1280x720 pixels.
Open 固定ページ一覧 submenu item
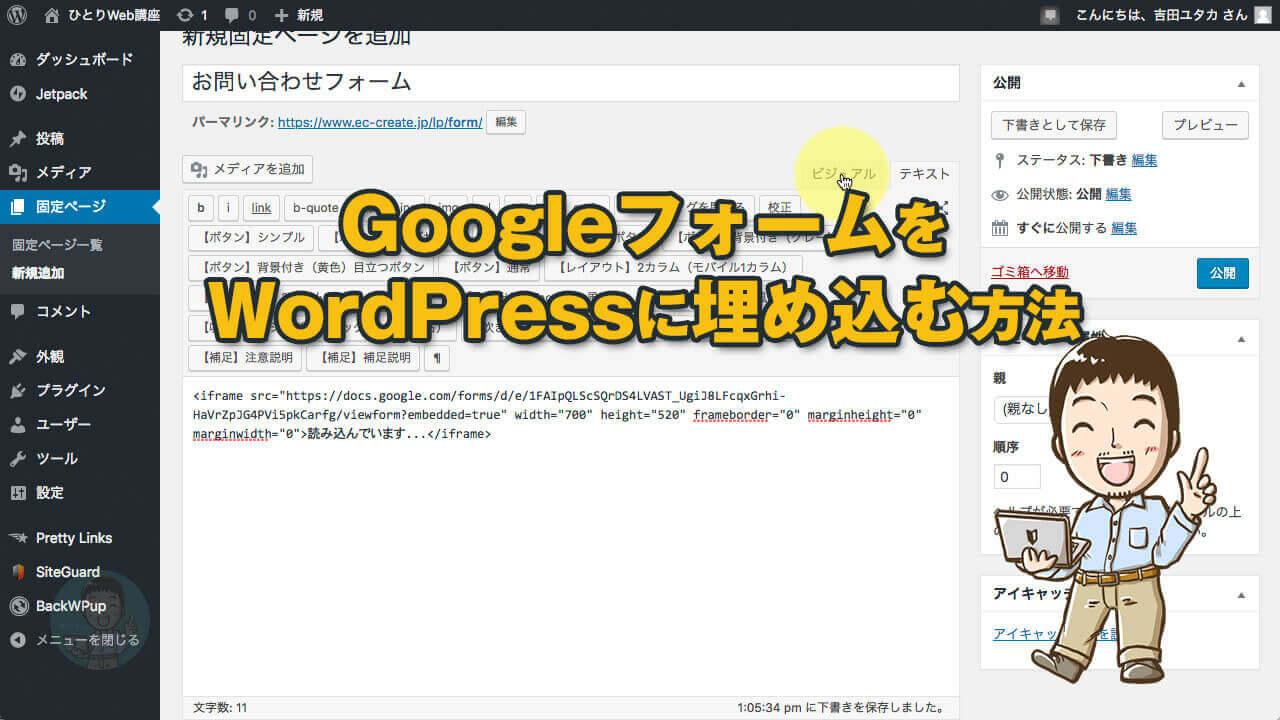57,244
